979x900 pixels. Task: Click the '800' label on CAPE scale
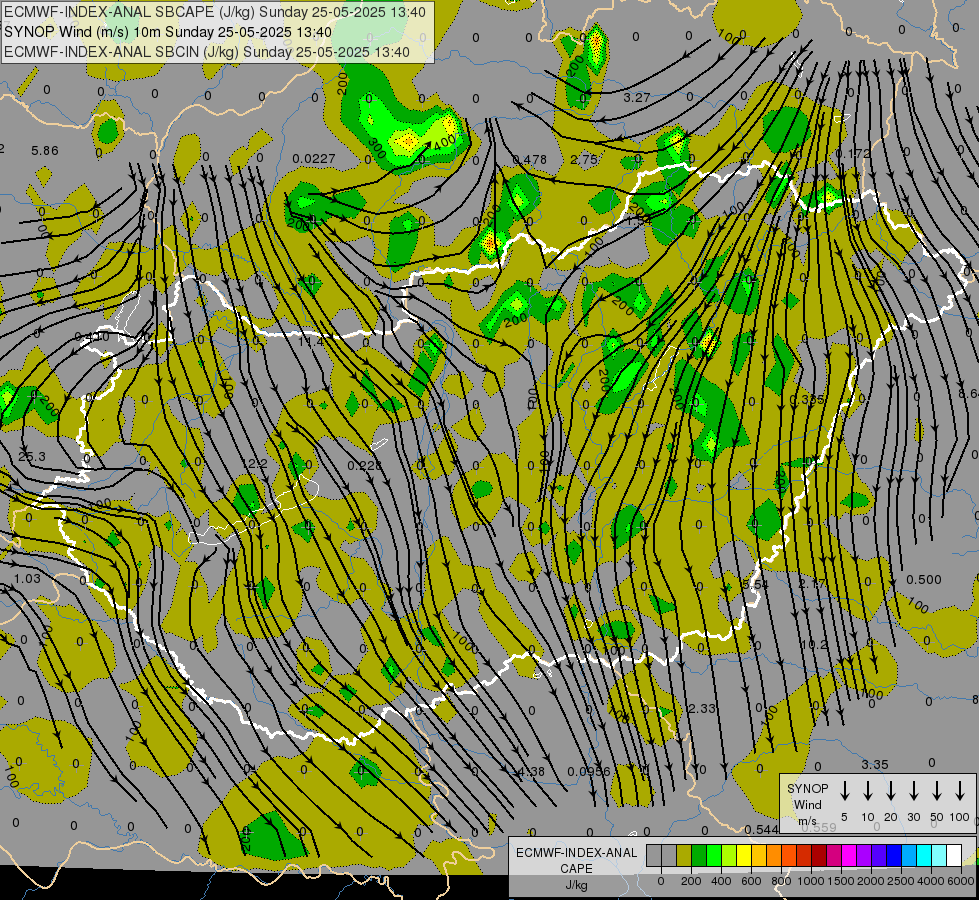[x=781, y=881]
